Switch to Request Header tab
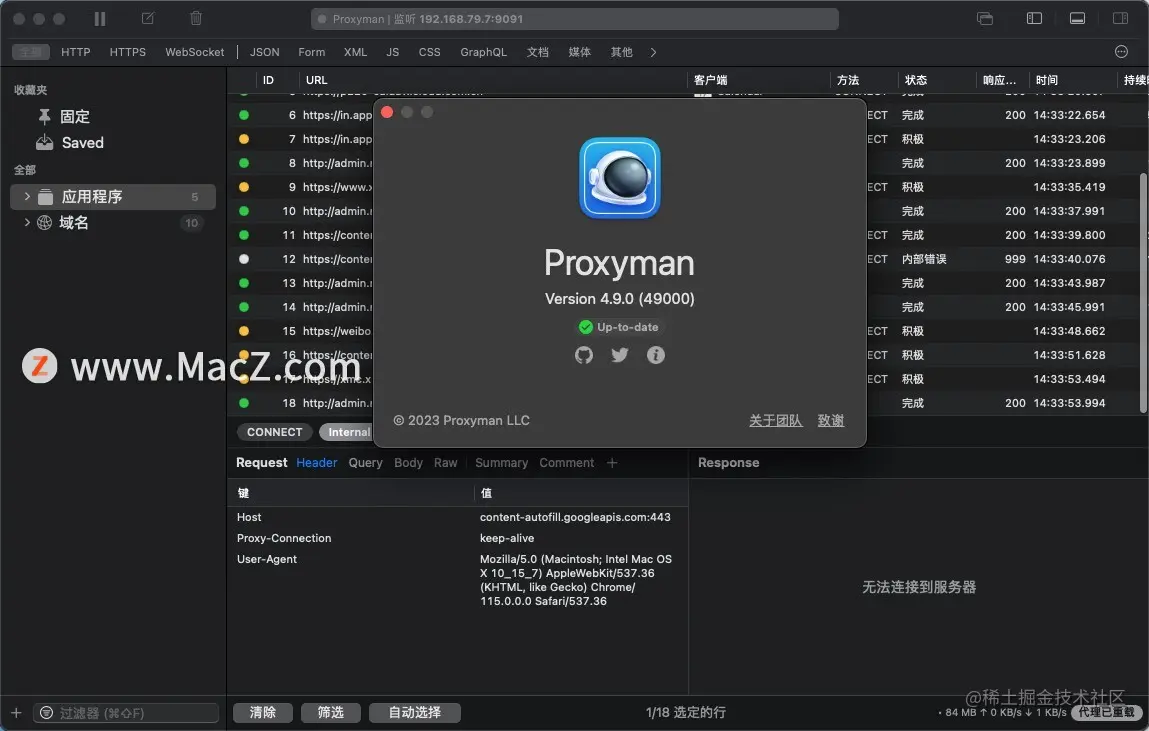Screen dimensions: 1149x731 pos(317,463)
